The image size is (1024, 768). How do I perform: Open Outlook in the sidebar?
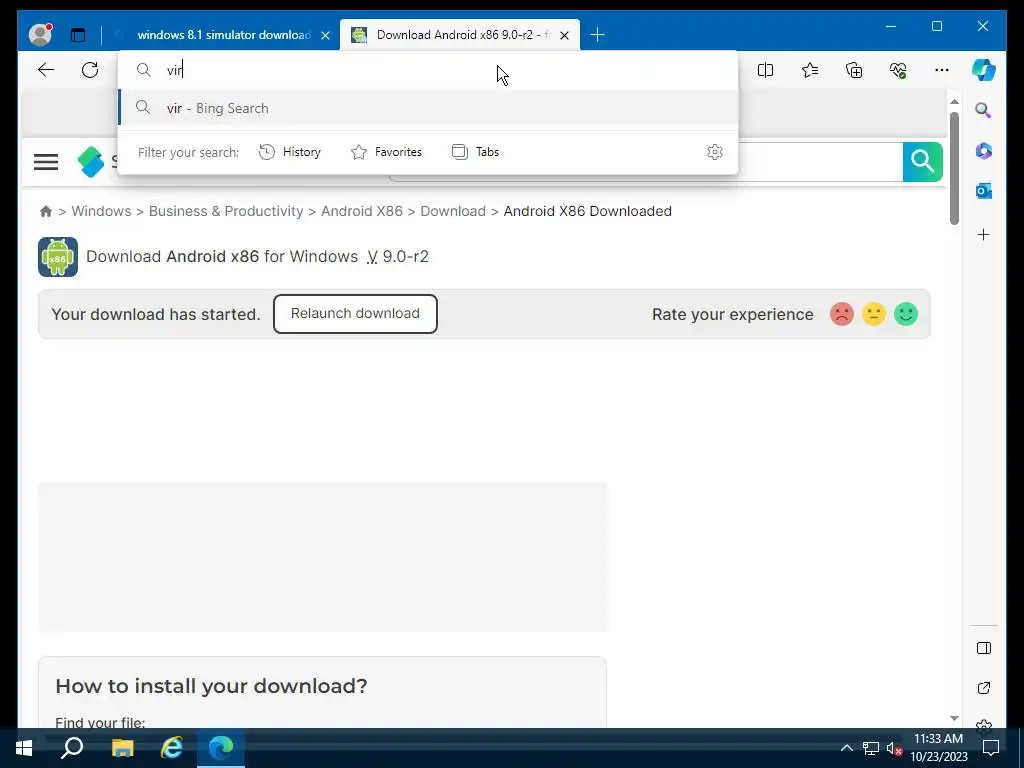pyautogui.click(x=984, y=191)
